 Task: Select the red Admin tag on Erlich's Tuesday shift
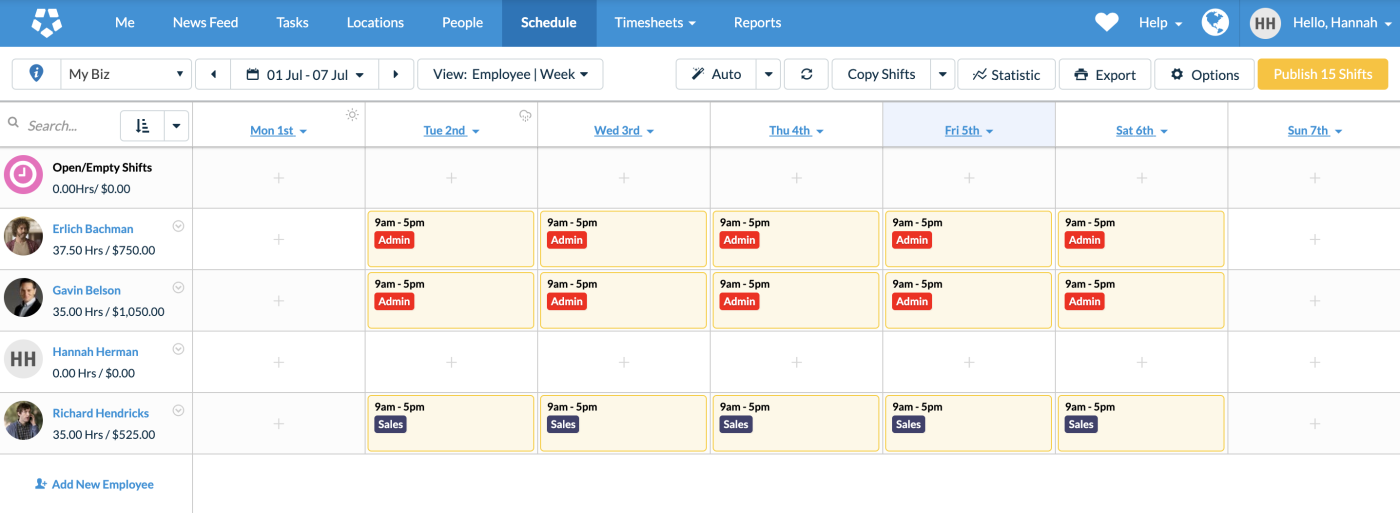(x=394, y=240)
